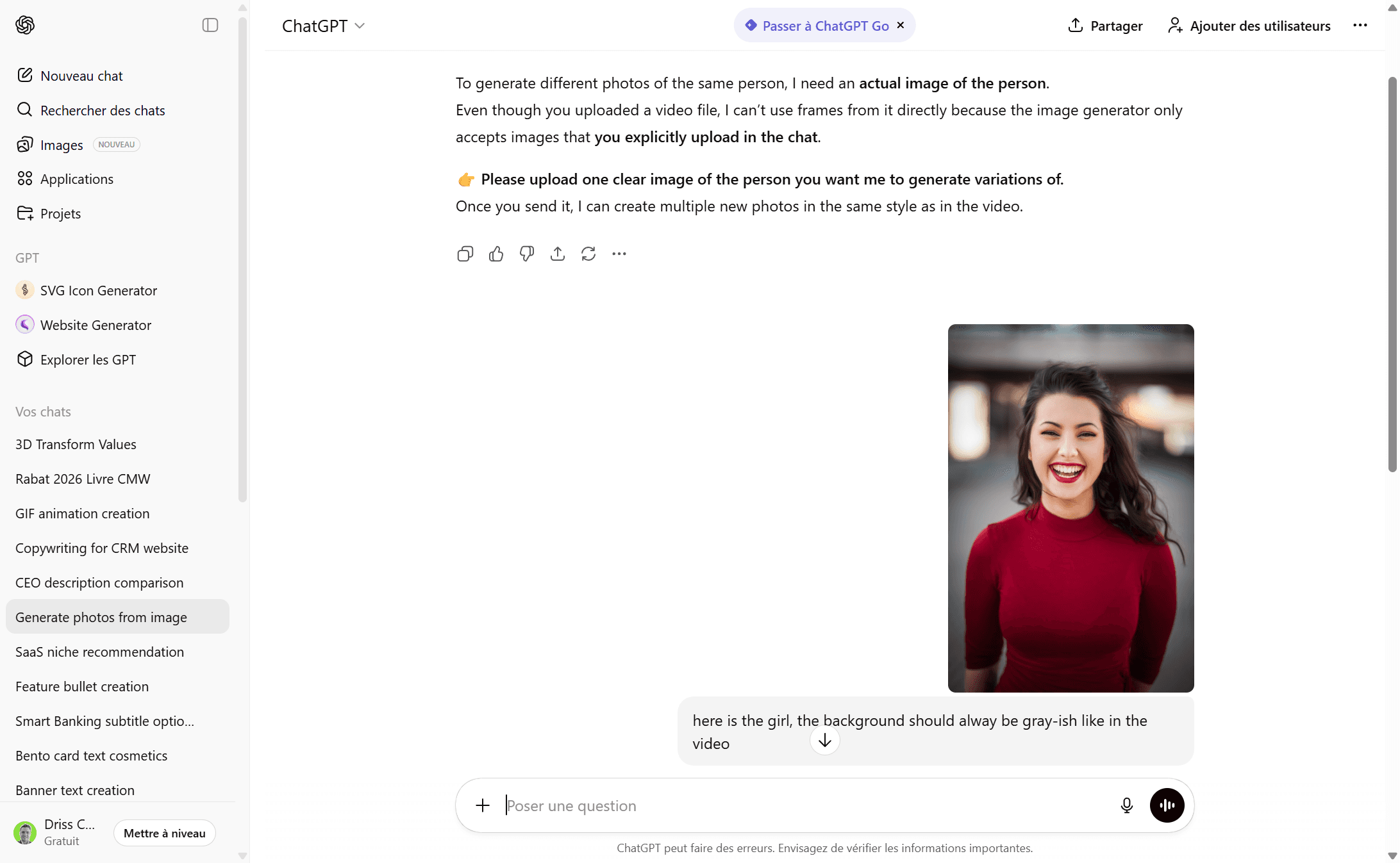The image size is (1400, 863).
Task: Click the main page vertical scrollbar
Action: point(1392,275)
